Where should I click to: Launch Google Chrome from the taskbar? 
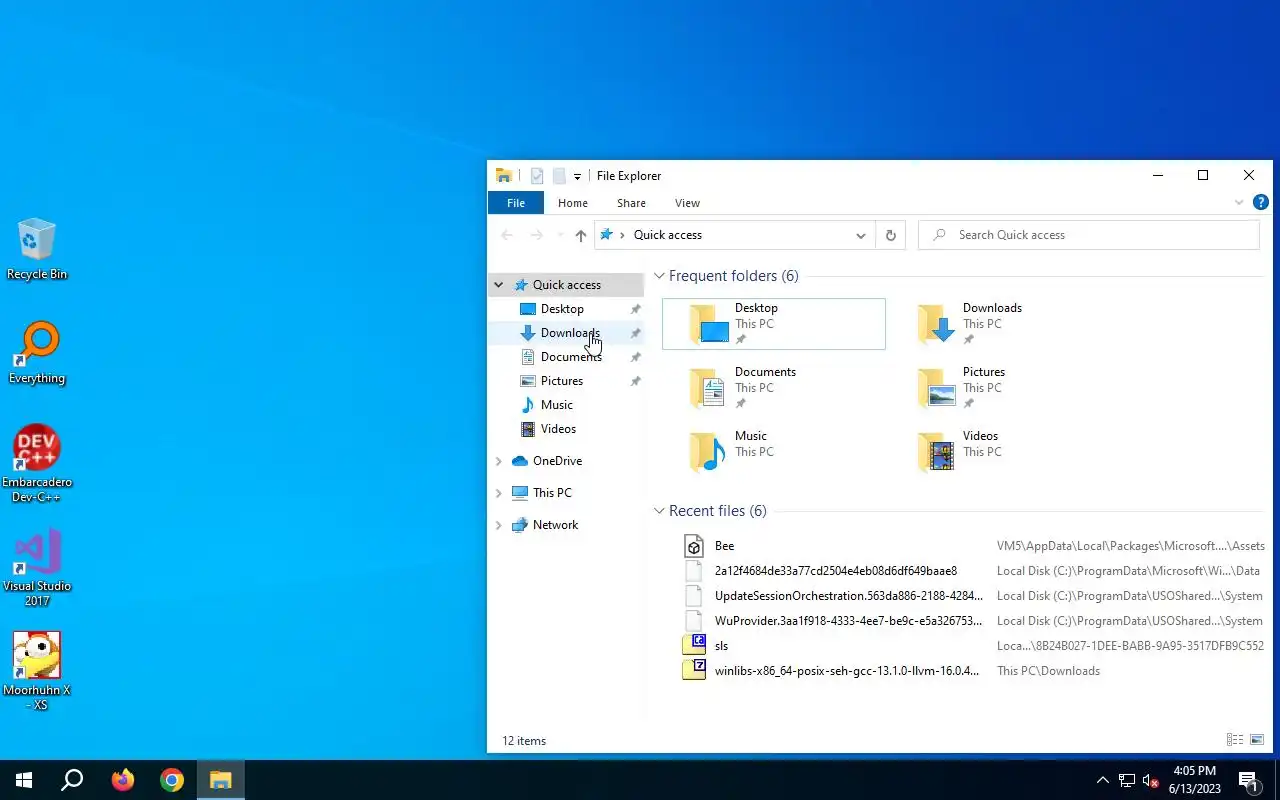tap(172, 780)
